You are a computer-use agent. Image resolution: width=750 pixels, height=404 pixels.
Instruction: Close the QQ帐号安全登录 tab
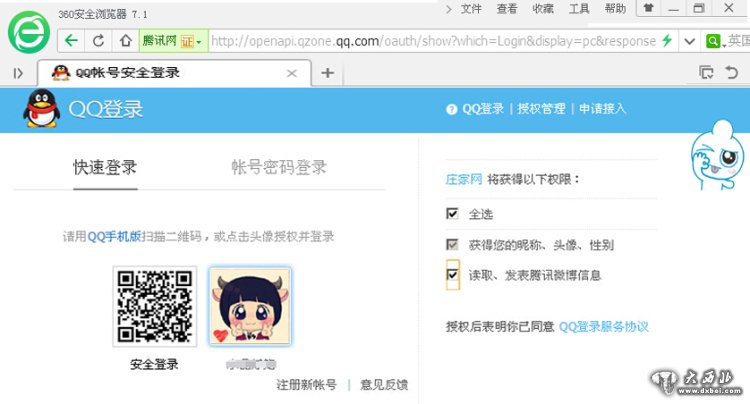click(292, 73)
